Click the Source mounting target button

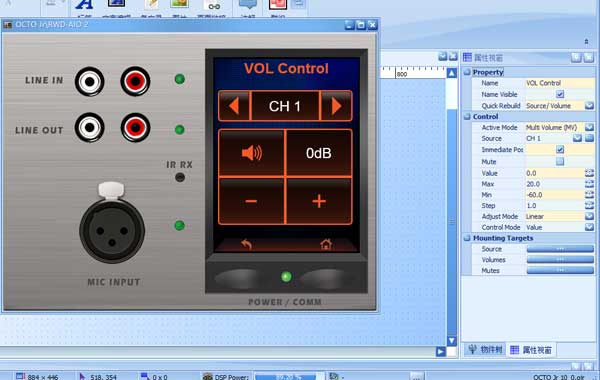coord(560,249)
